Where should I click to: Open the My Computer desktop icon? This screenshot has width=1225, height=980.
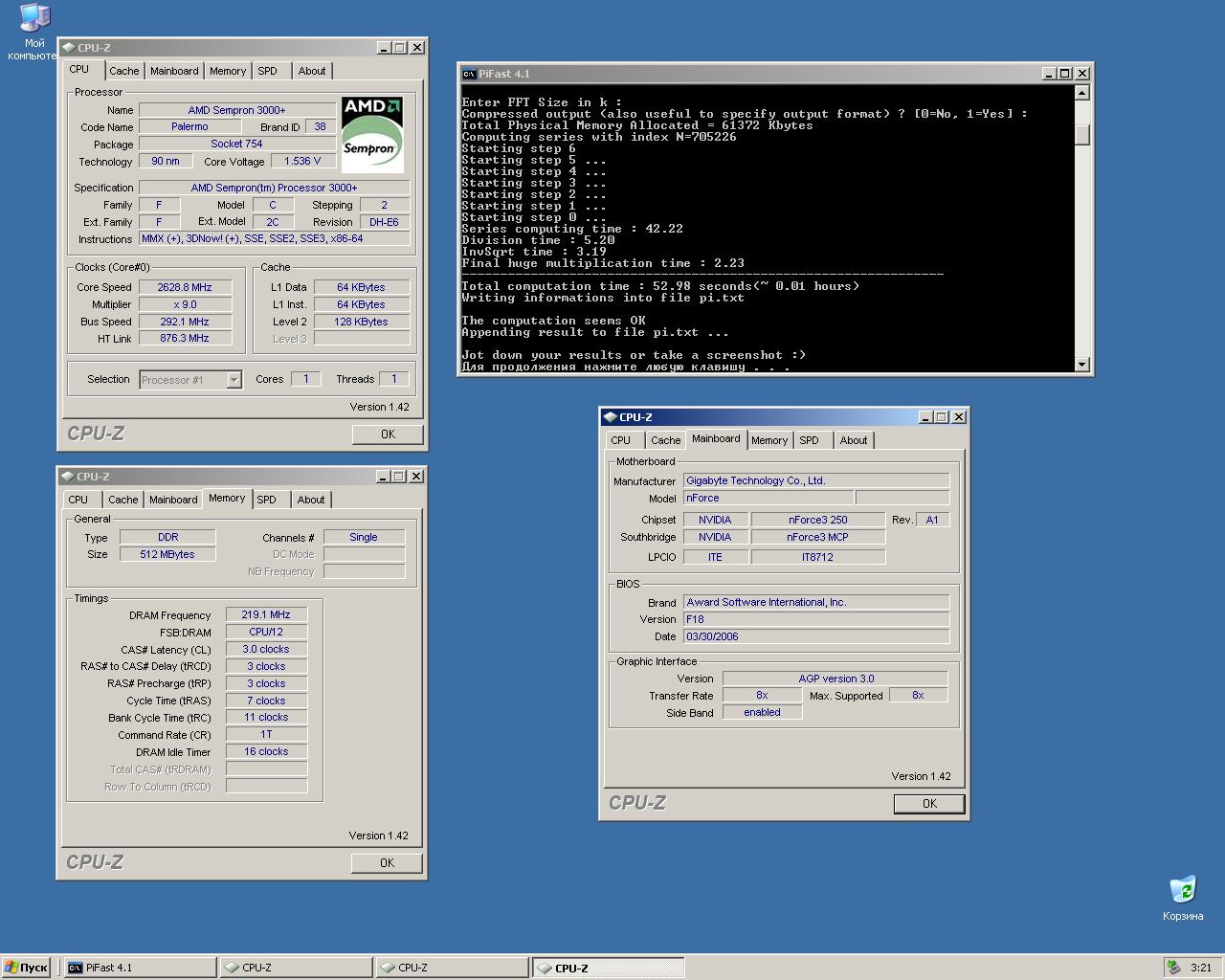coord(33,31)
